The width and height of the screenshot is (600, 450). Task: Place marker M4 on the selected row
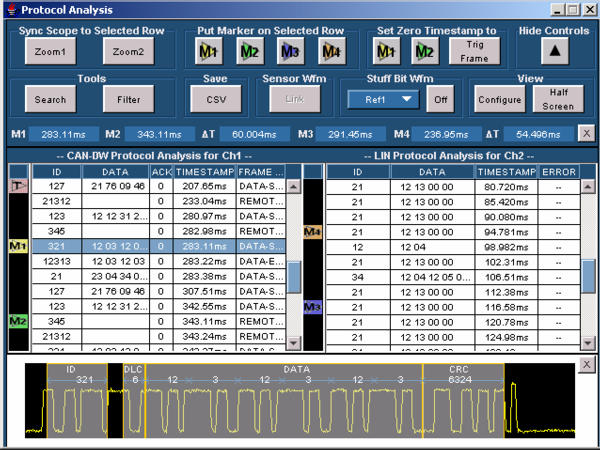pyautogui.click(x=332, y=51)
